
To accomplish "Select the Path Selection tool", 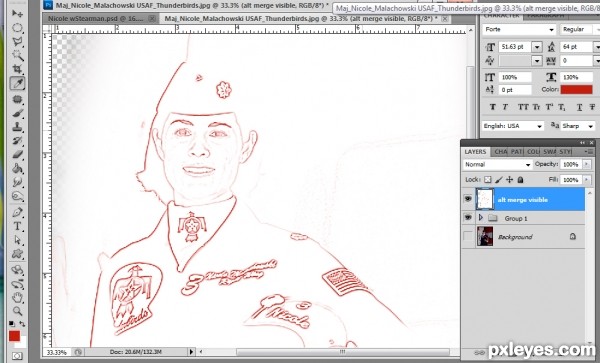I will pos(17,240).
